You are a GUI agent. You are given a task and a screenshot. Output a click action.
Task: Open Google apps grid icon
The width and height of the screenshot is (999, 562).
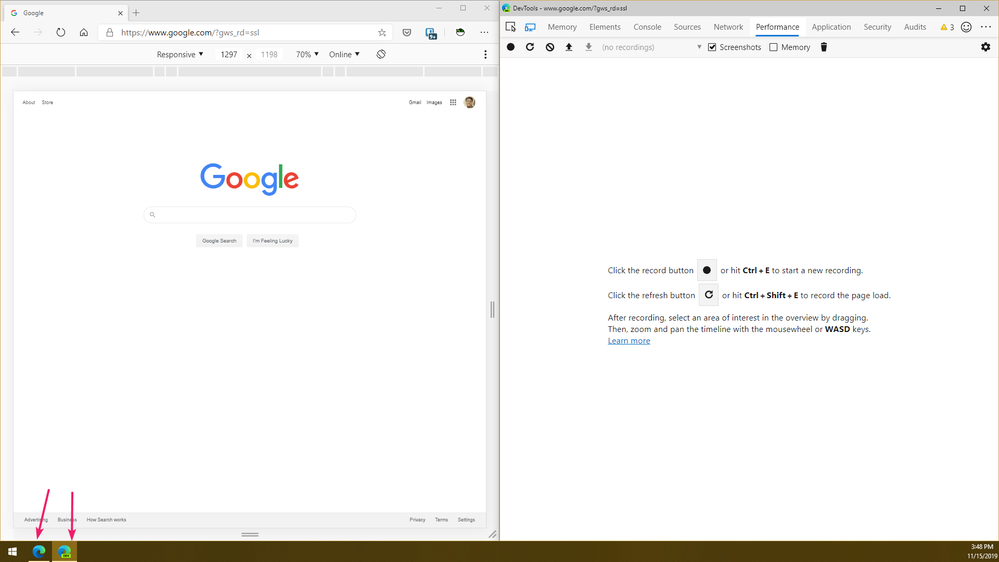[453, 102]
